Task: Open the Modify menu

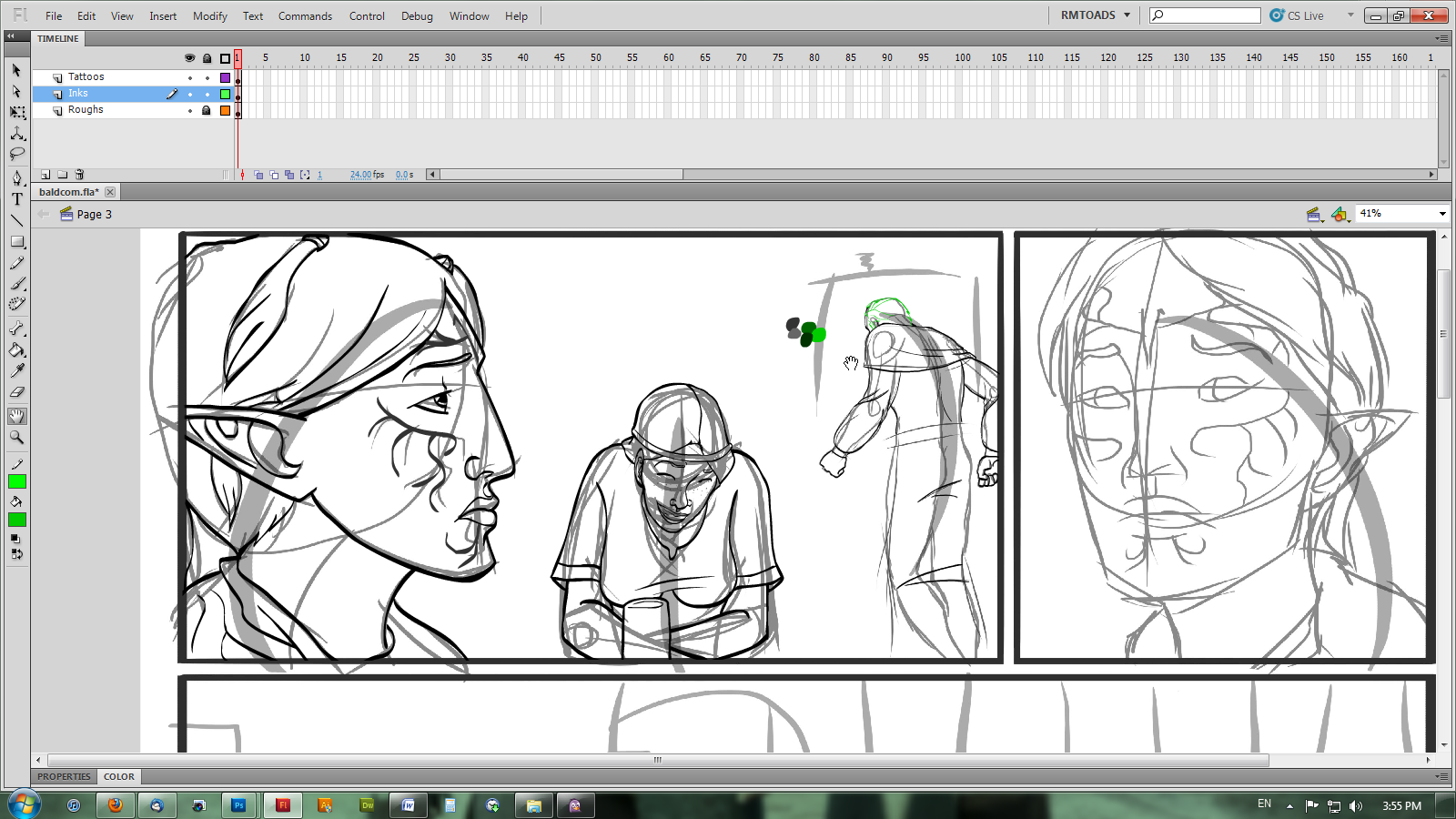Action: 209,16
